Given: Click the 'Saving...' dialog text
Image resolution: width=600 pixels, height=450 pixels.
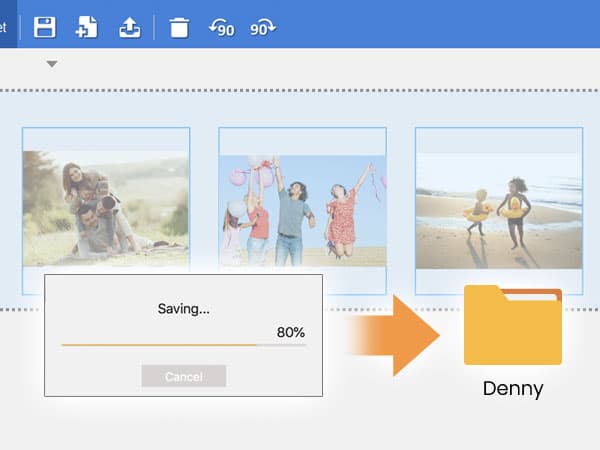Looking at the screenshot, I should tap(184, 309).
